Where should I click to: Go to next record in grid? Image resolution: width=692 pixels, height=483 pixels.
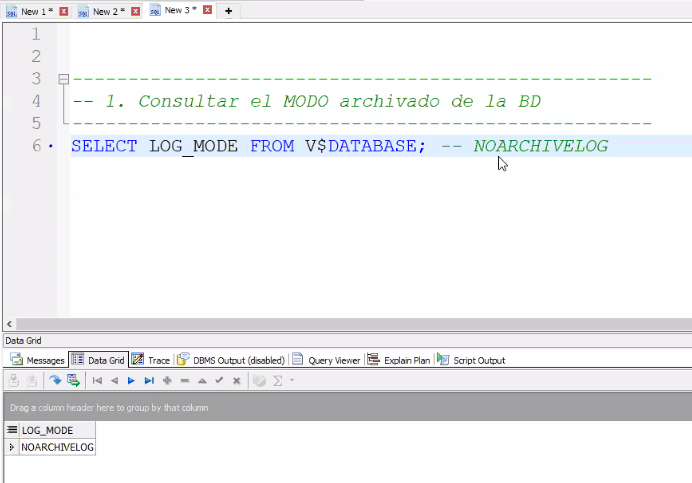click(x=131, y=380)
